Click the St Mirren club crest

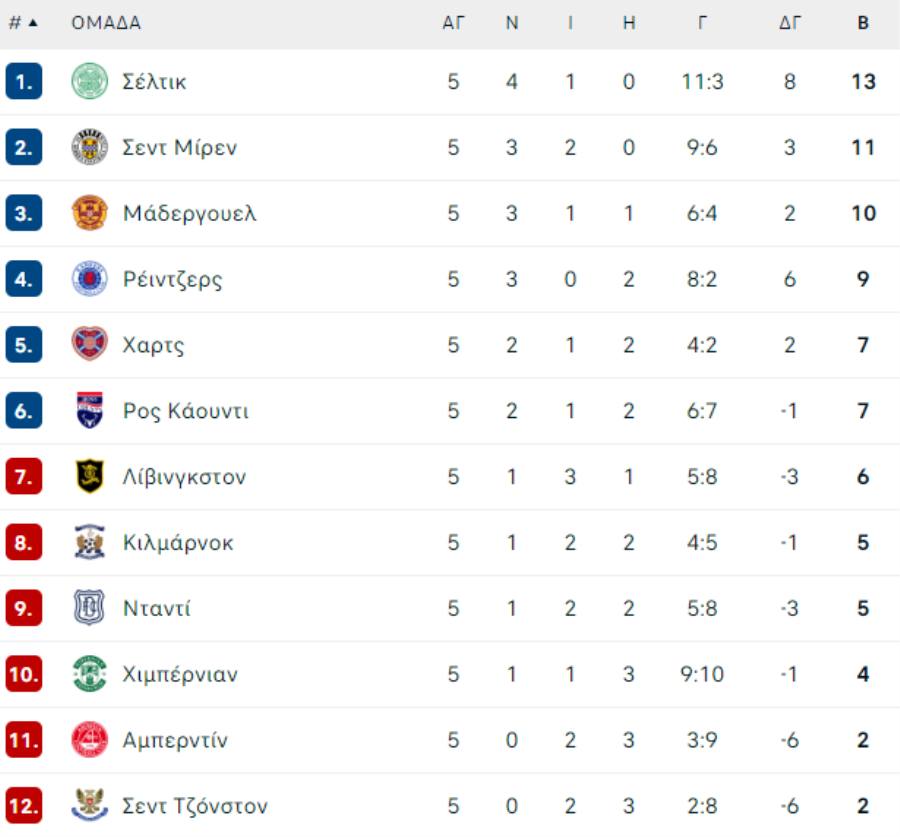coord(90,147)
